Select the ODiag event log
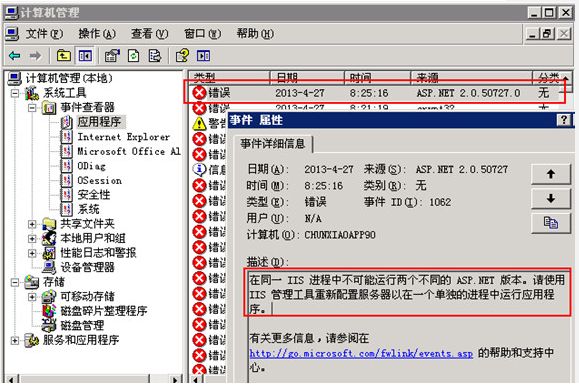The height and width of the screenshot is (385, 579). point(91,166)
